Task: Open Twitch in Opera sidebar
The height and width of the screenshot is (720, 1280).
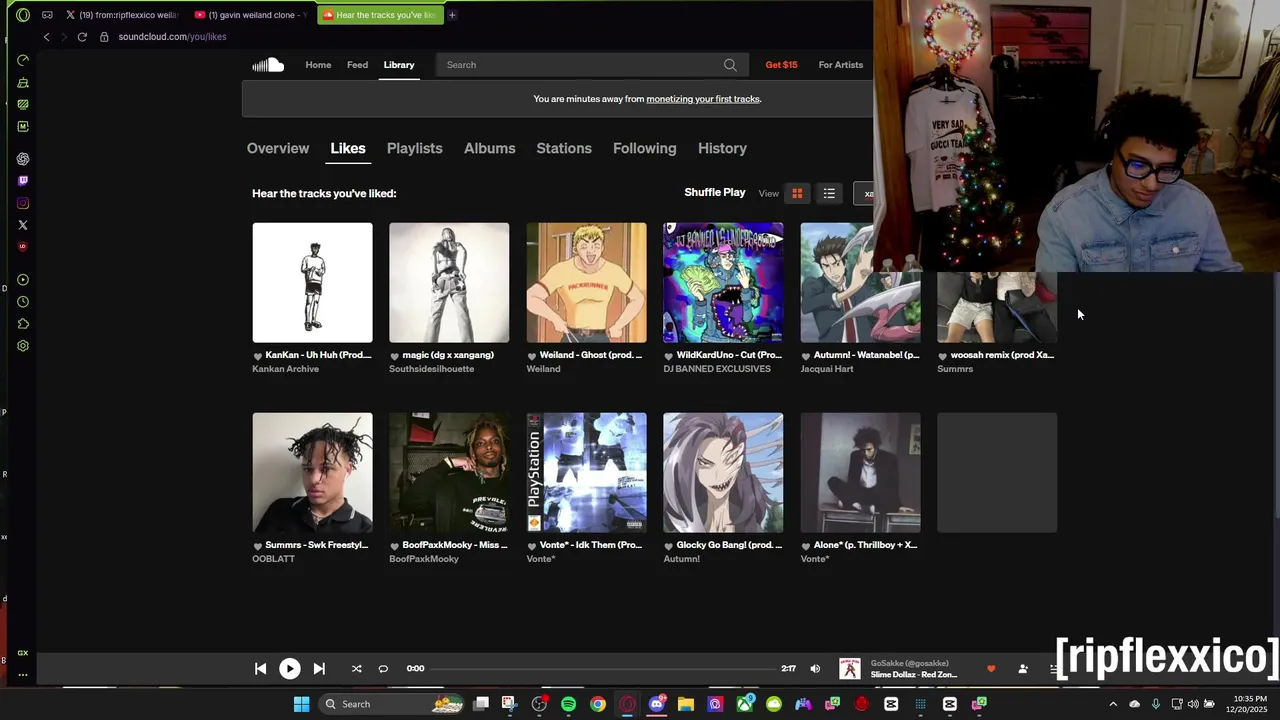Action: 23,181
